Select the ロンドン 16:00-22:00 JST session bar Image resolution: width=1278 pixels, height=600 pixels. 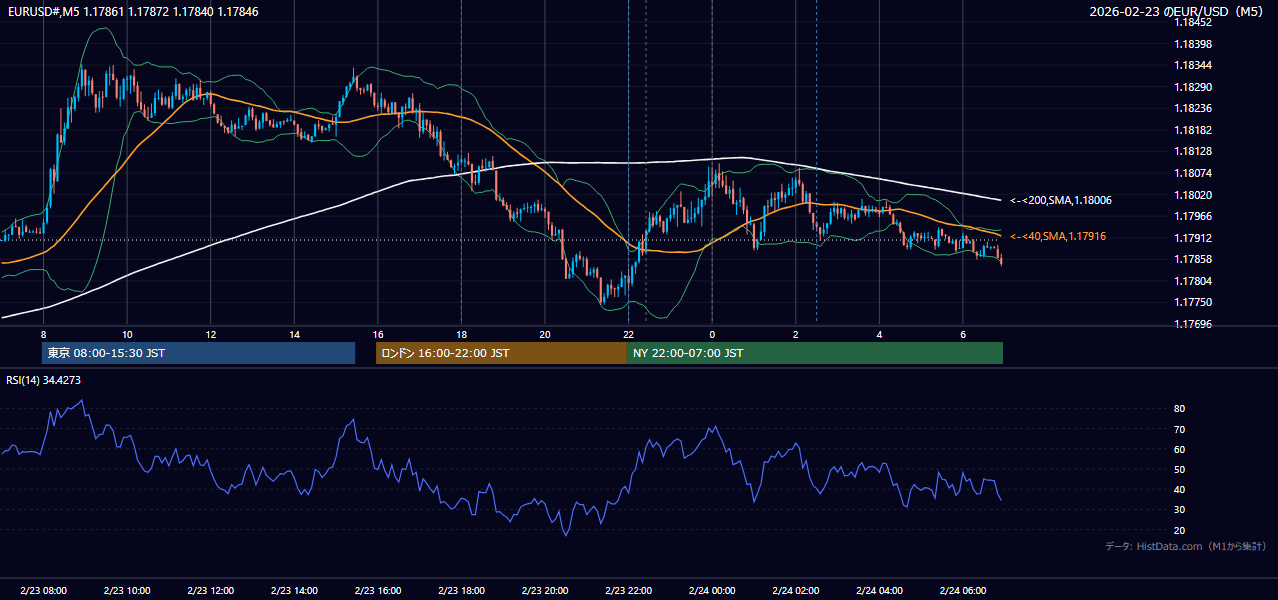coord(501,353)
